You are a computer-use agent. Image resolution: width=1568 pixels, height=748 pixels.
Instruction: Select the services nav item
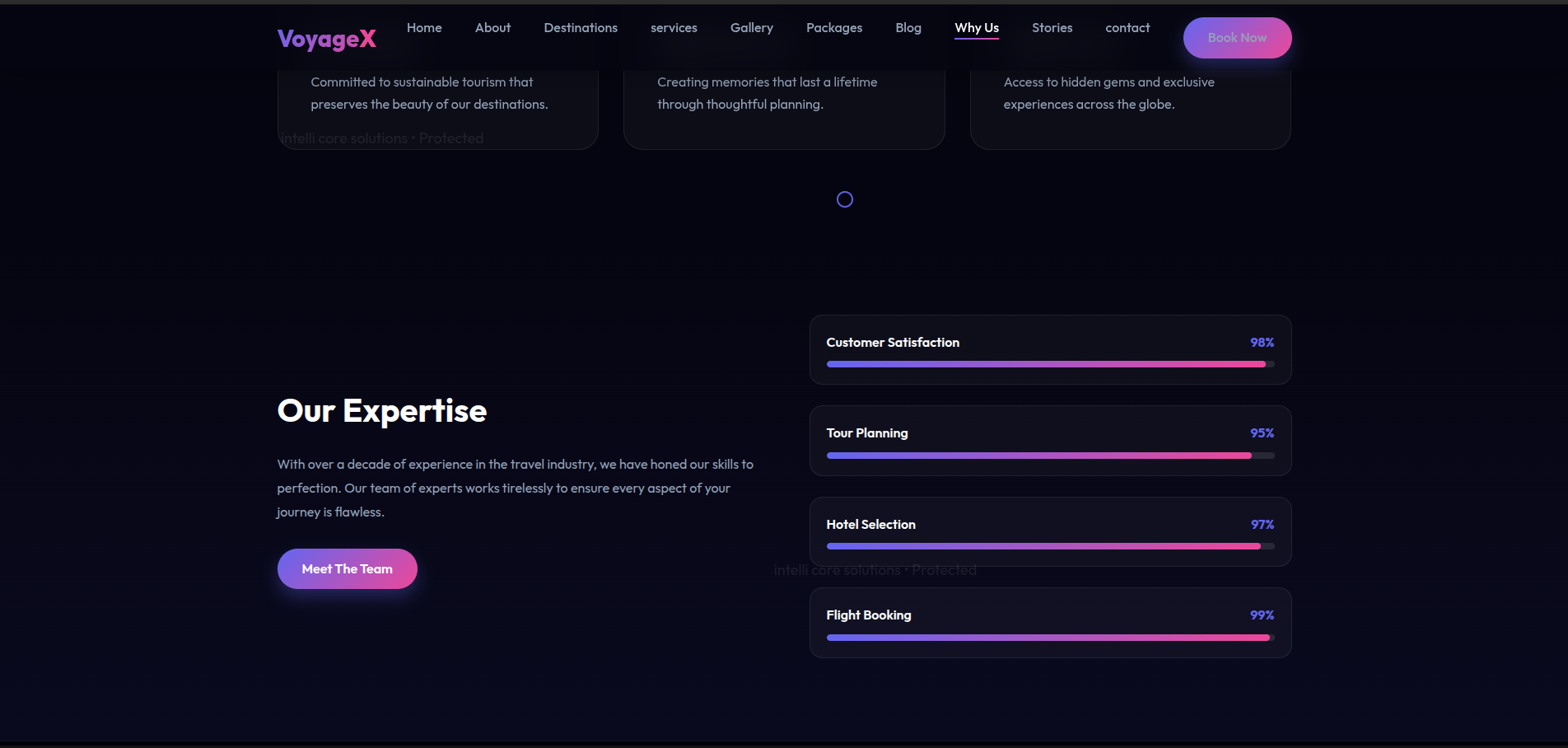[x=674, y=28]
